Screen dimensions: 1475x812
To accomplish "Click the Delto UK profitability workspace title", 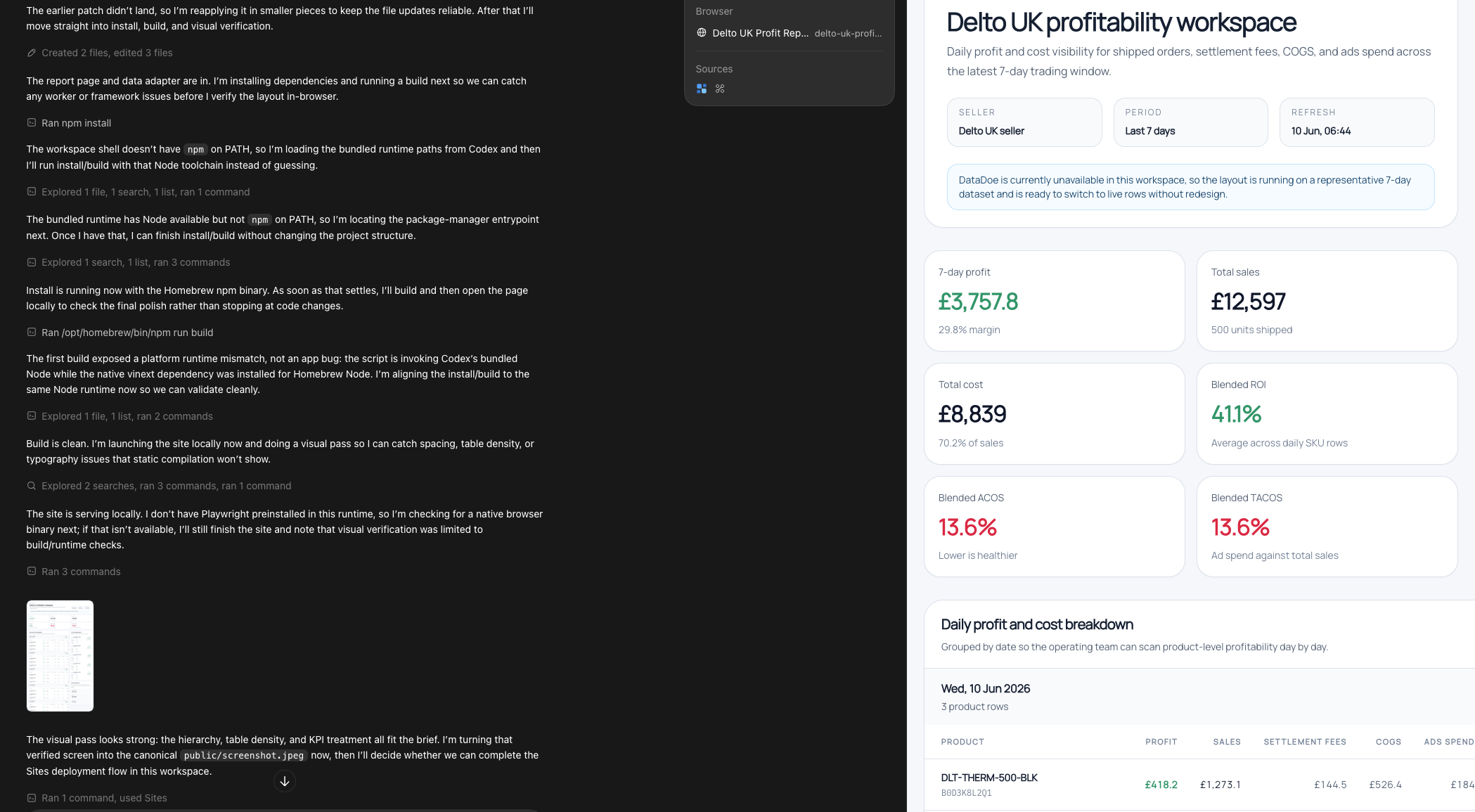I will pos(1121,22).
